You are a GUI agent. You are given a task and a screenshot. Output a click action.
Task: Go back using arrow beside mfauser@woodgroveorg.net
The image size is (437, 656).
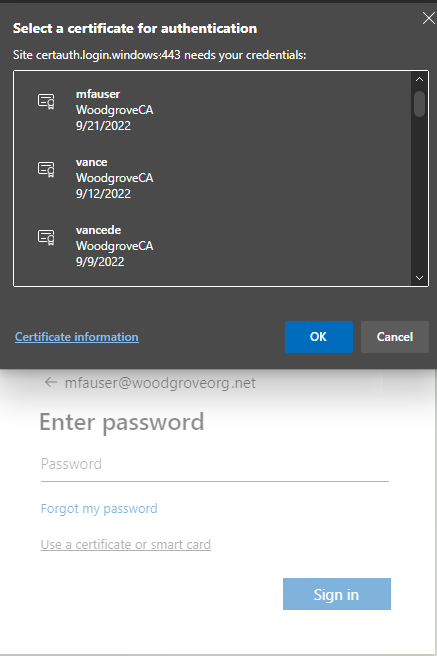(51, 382)
